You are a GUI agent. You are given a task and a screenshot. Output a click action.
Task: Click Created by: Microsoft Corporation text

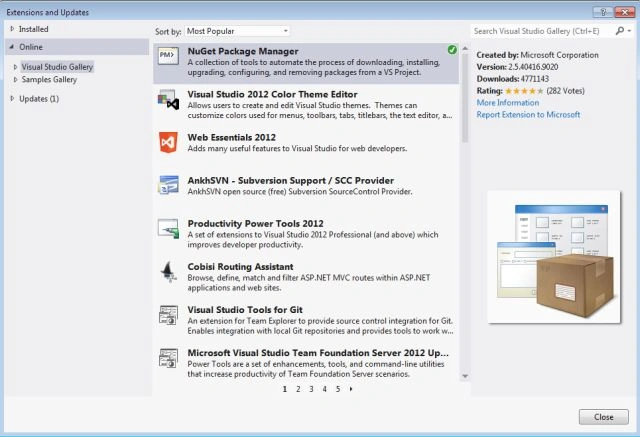pyautogui.click(x=538, y=55)
